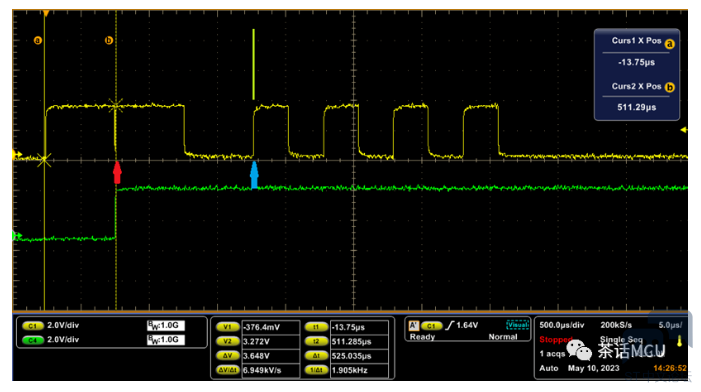Viewport: 701px width, 392px height.
Task: Click the C1 channel badge
Action: (33, 326)
